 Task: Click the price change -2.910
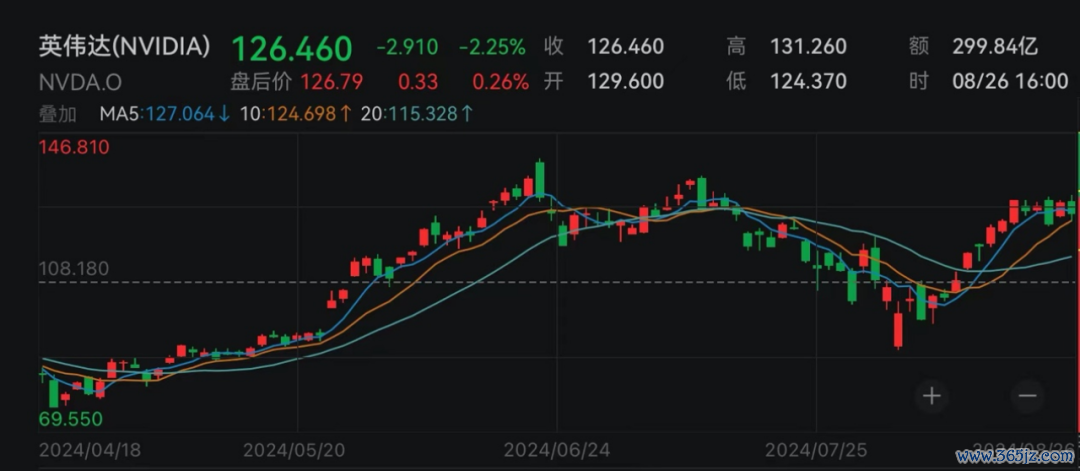click(x=407, y=47)
